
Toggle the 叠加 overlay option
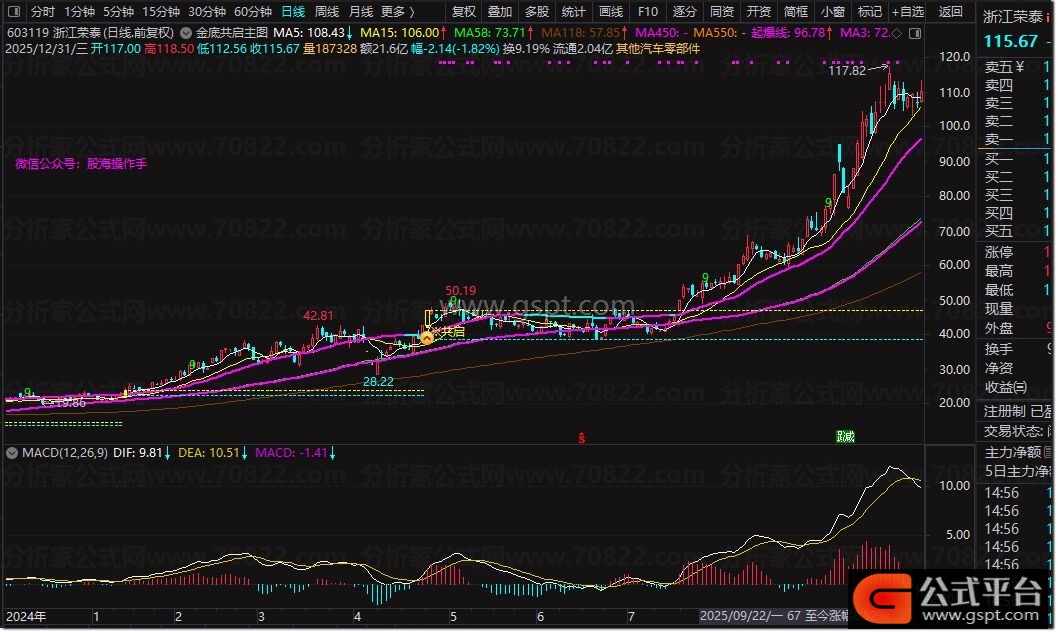[x=499, y=12]
